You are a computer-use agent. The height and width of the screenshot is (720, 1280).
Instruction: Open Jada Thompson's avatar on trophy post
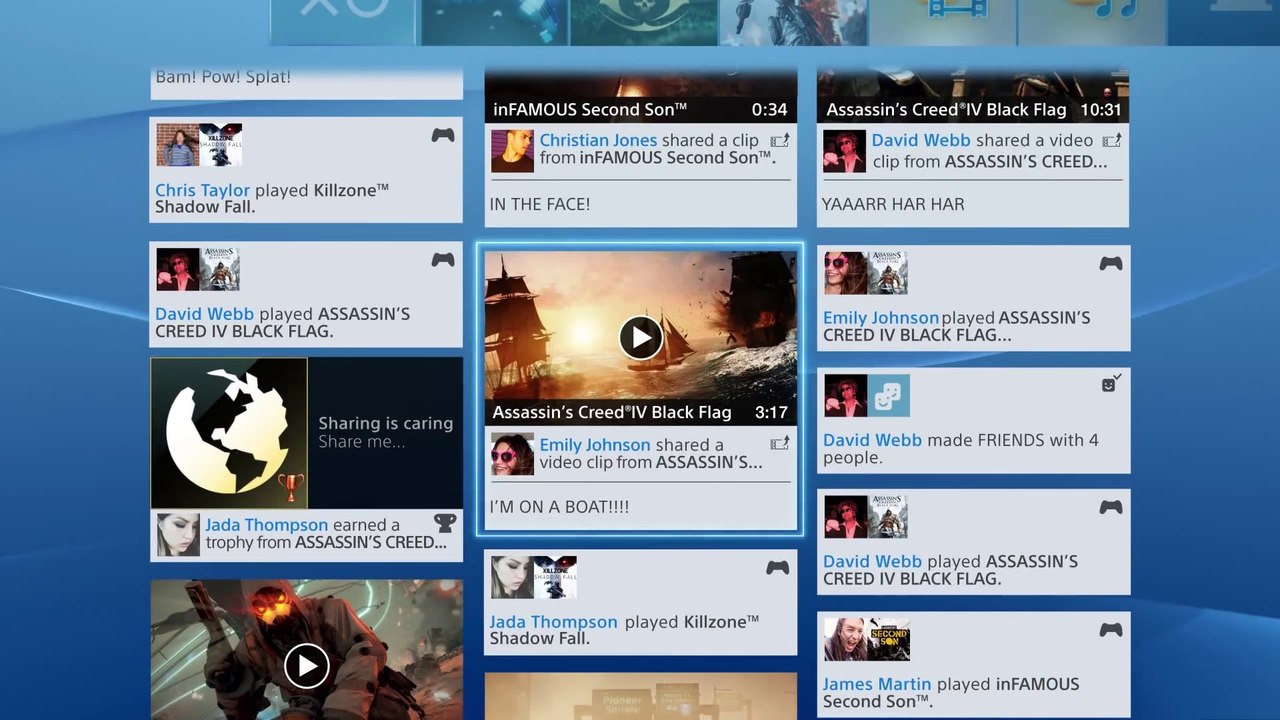tap(178, 534)
